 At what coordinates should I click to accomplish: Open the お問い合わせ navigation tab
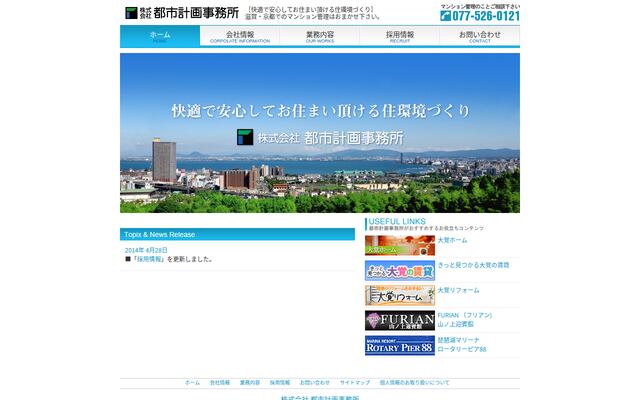point(480,36)
